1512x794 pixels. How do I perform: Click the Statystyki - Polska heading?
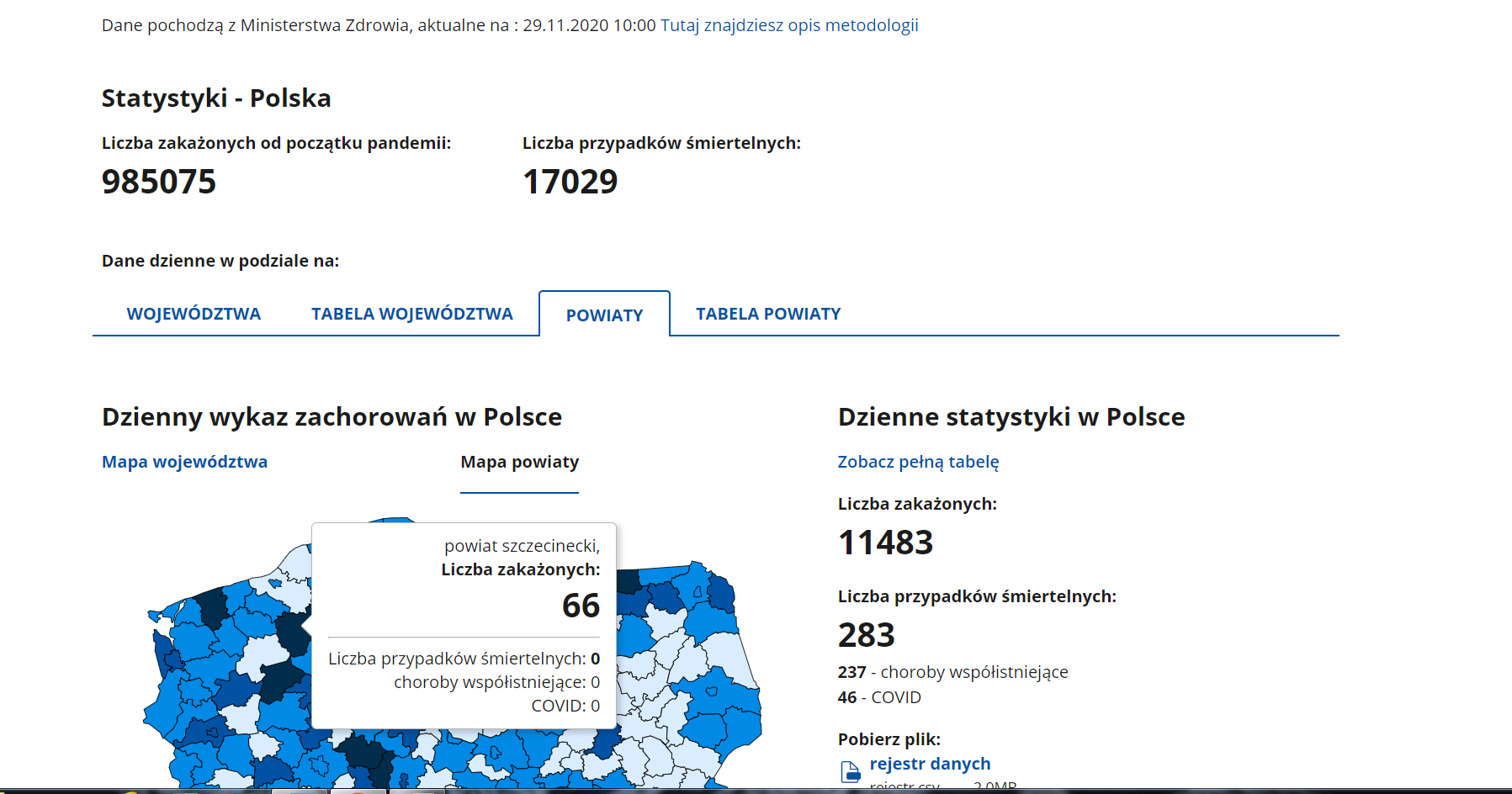[x=216, y=98]
